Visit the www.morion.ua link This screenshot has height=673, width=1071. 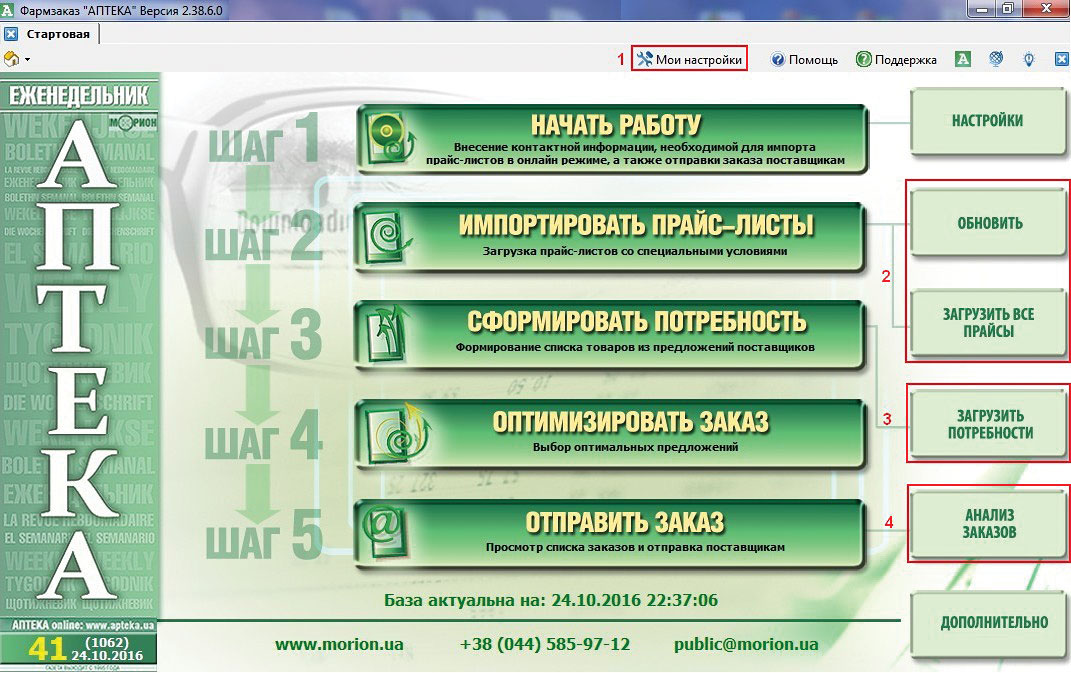click(339, 644)
